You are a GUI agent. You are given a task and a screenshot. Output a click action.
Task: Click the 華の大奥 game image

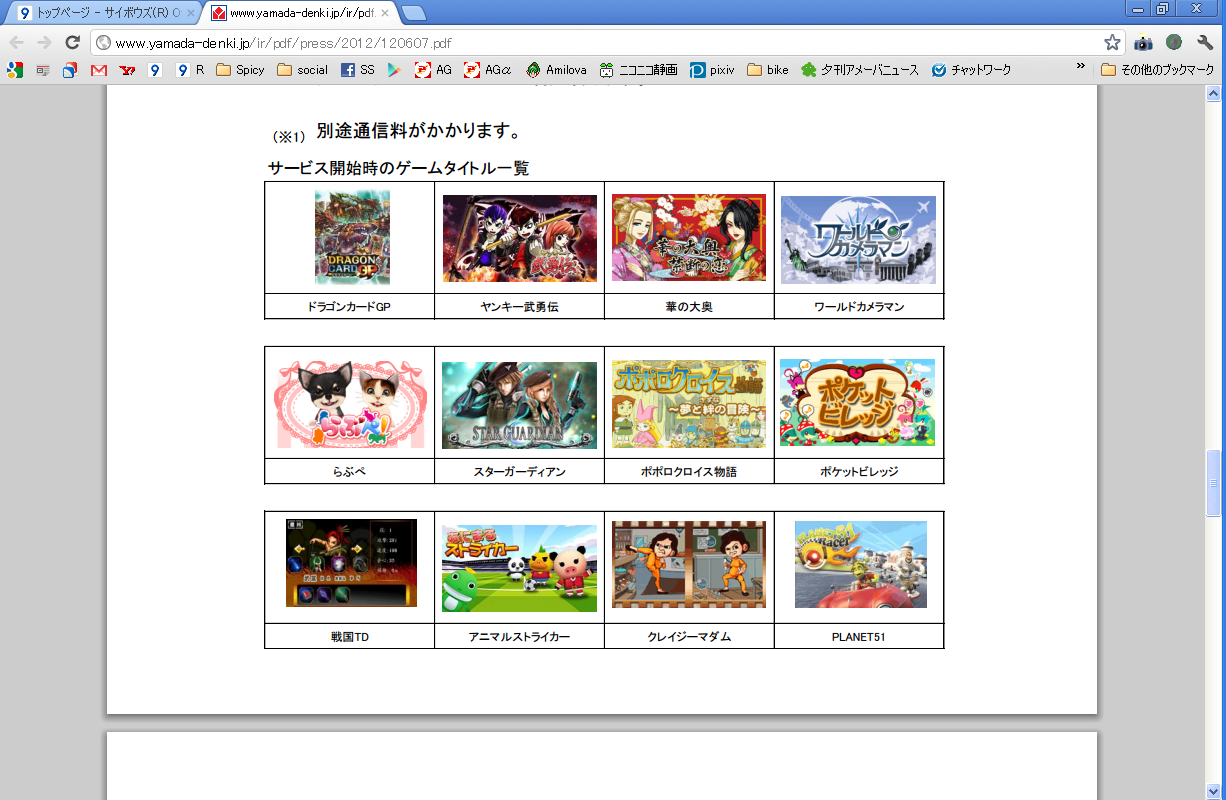(x=689, y=237)
